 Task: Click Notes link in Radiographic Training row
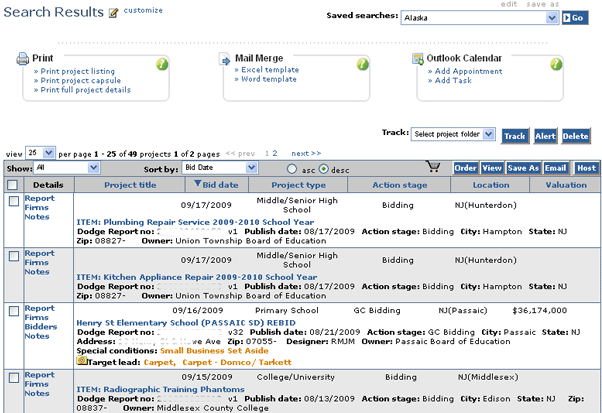pyautogui.click(x=37, y=393)
